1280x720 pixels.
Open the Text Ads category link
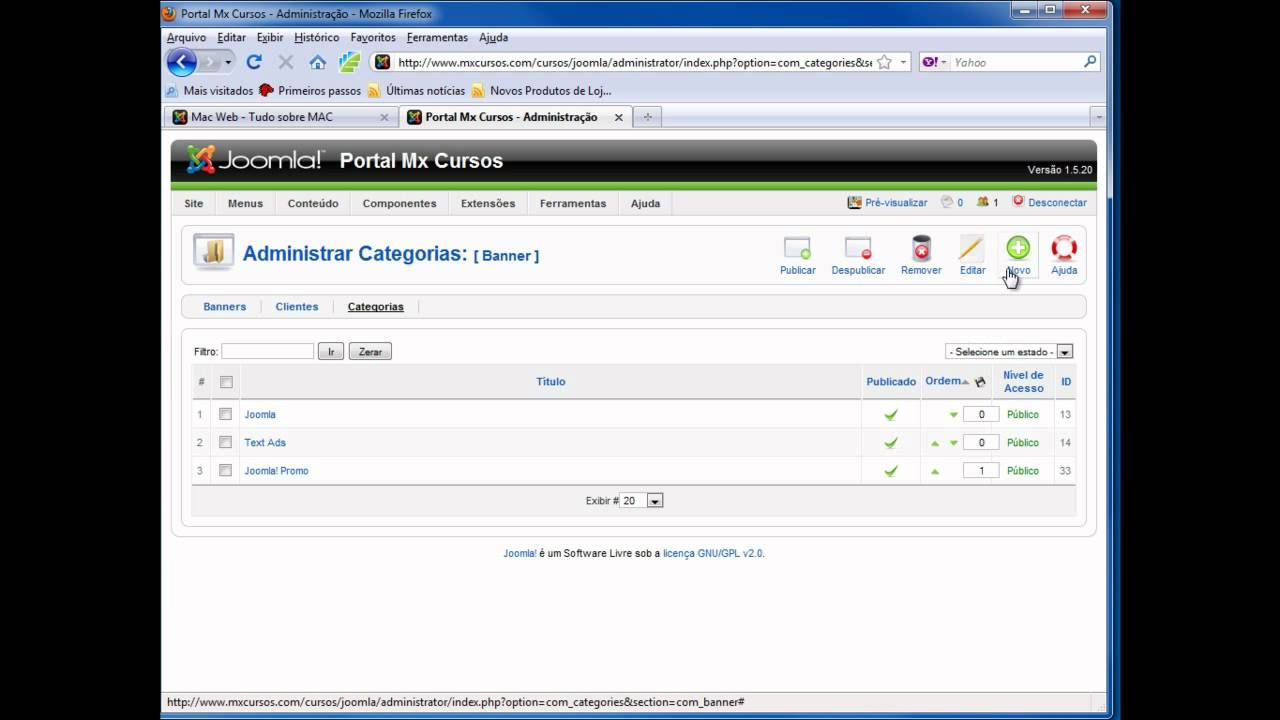[x=265, y=443]
